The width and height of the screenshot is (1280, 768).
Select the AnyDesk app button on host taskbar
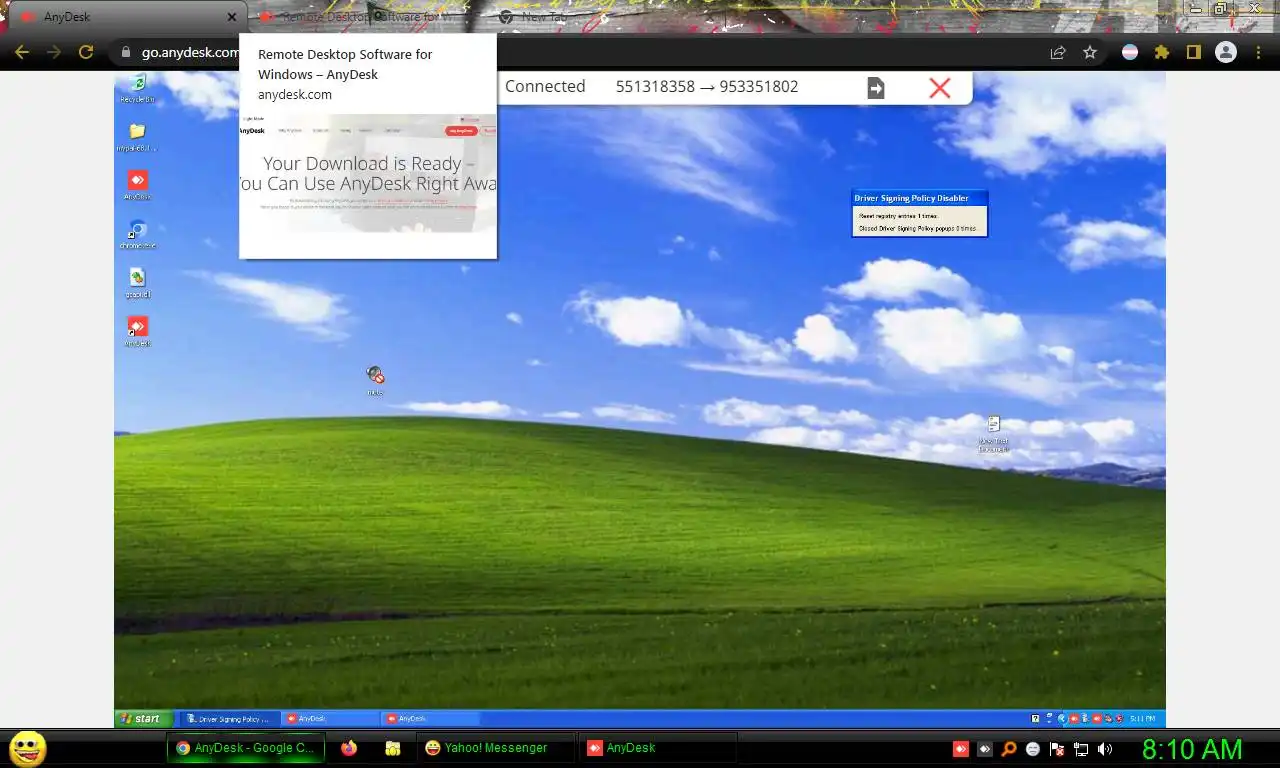click(x=658, y=748)
